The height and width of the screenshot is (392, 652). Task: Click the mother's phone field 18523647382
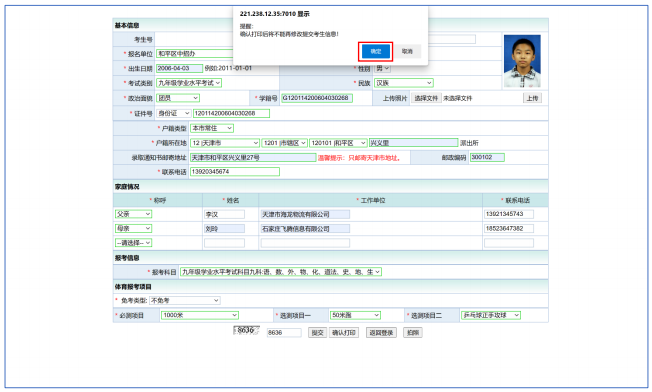(509, 229)
